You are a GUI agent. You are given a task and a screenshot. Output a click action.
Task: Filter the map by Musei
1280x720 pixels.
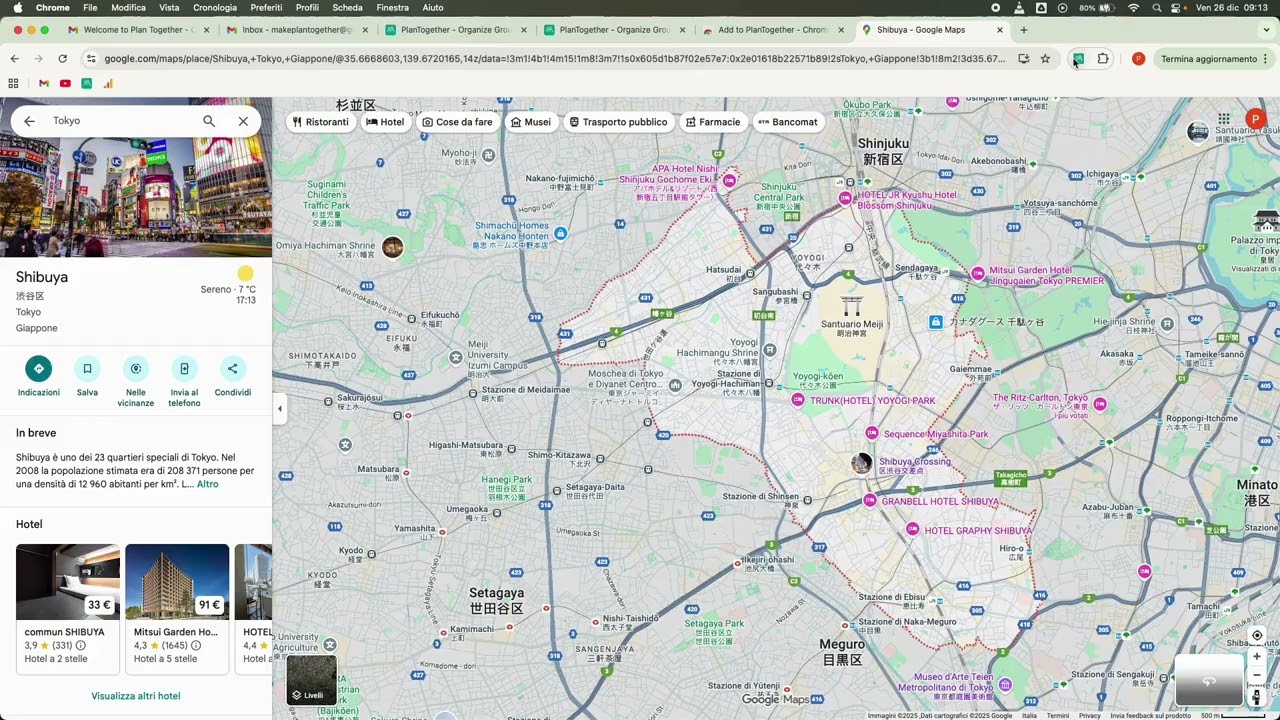coord(530,122)
